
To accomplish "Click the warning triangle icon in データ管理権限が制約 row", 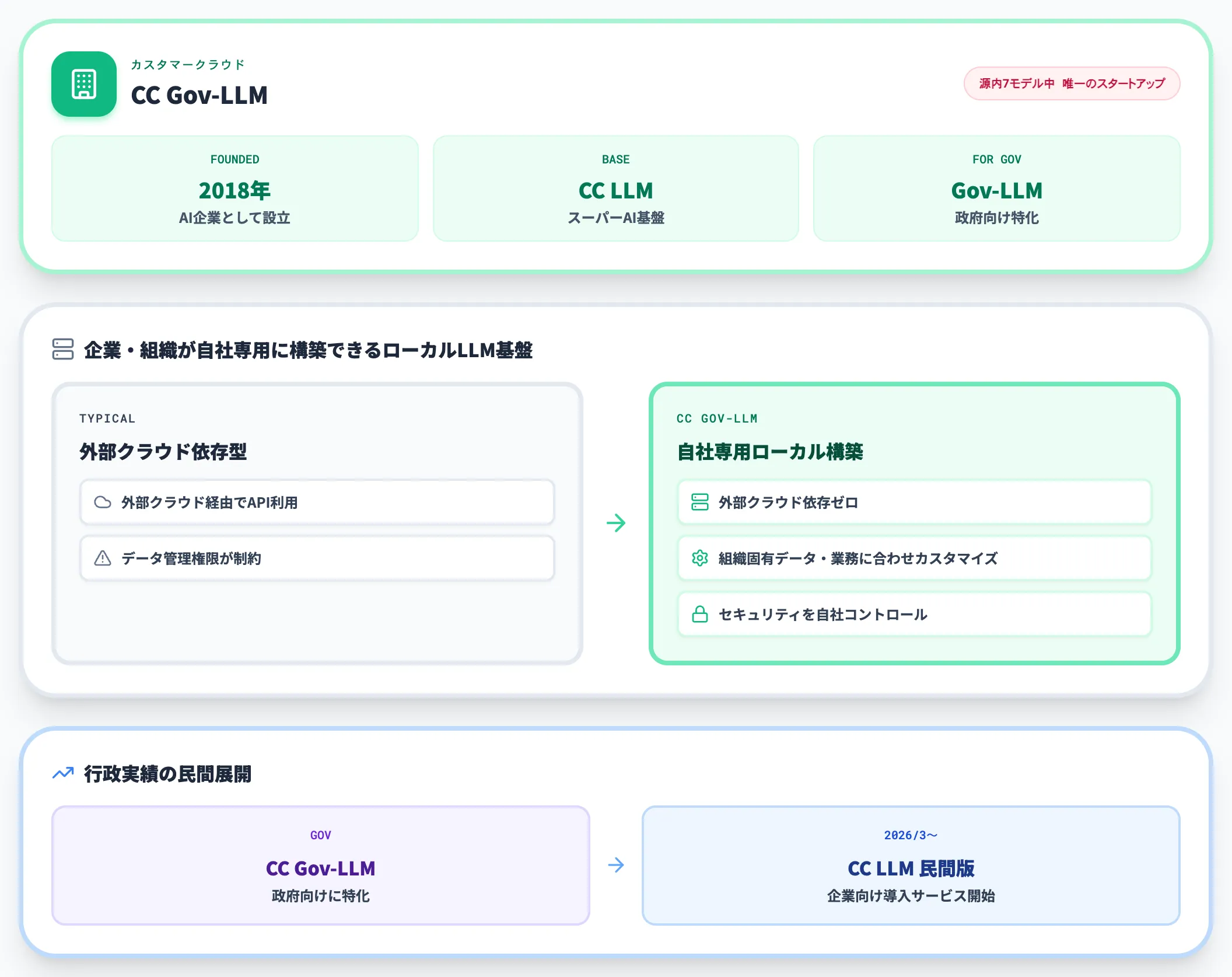I will 103,558.
